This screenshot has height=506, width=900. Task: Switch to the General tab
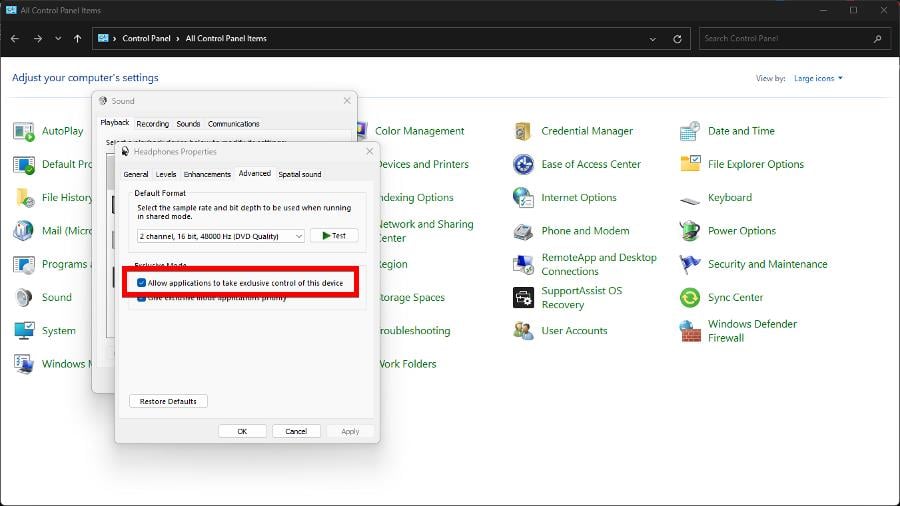tap(135, 174)
